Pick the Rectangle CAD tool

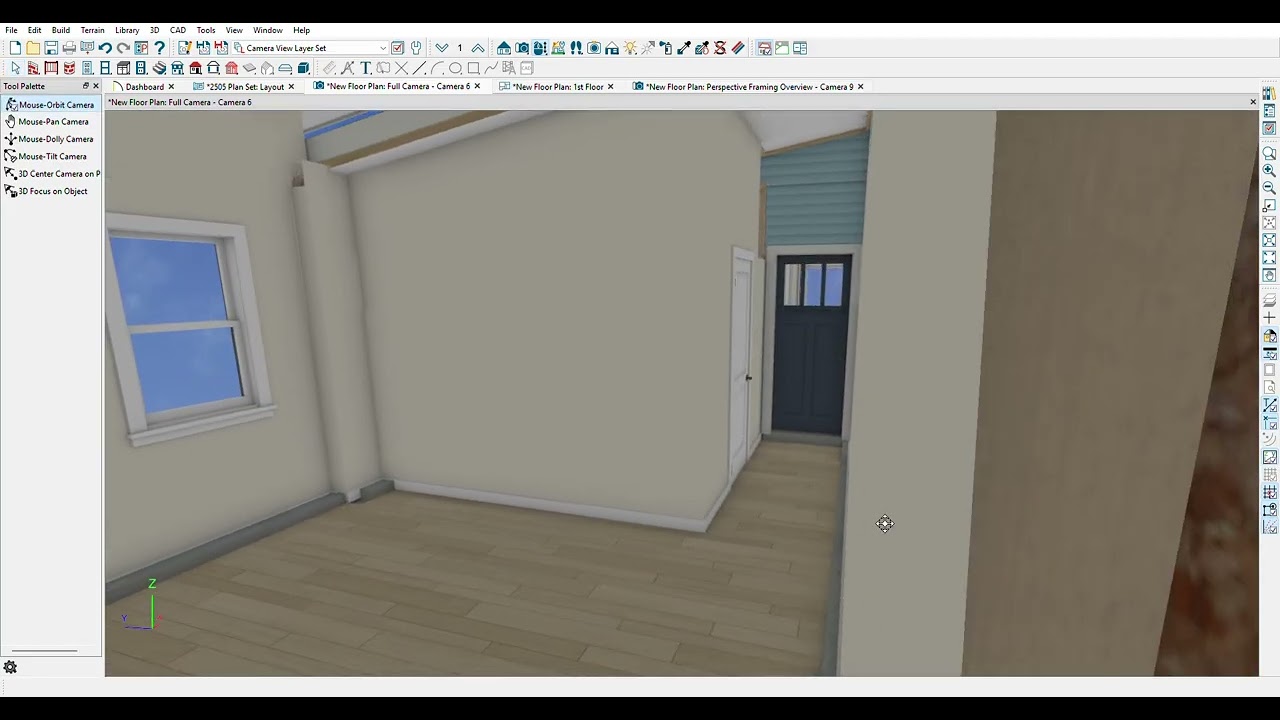pyautogui.click(x=473, y=68)
